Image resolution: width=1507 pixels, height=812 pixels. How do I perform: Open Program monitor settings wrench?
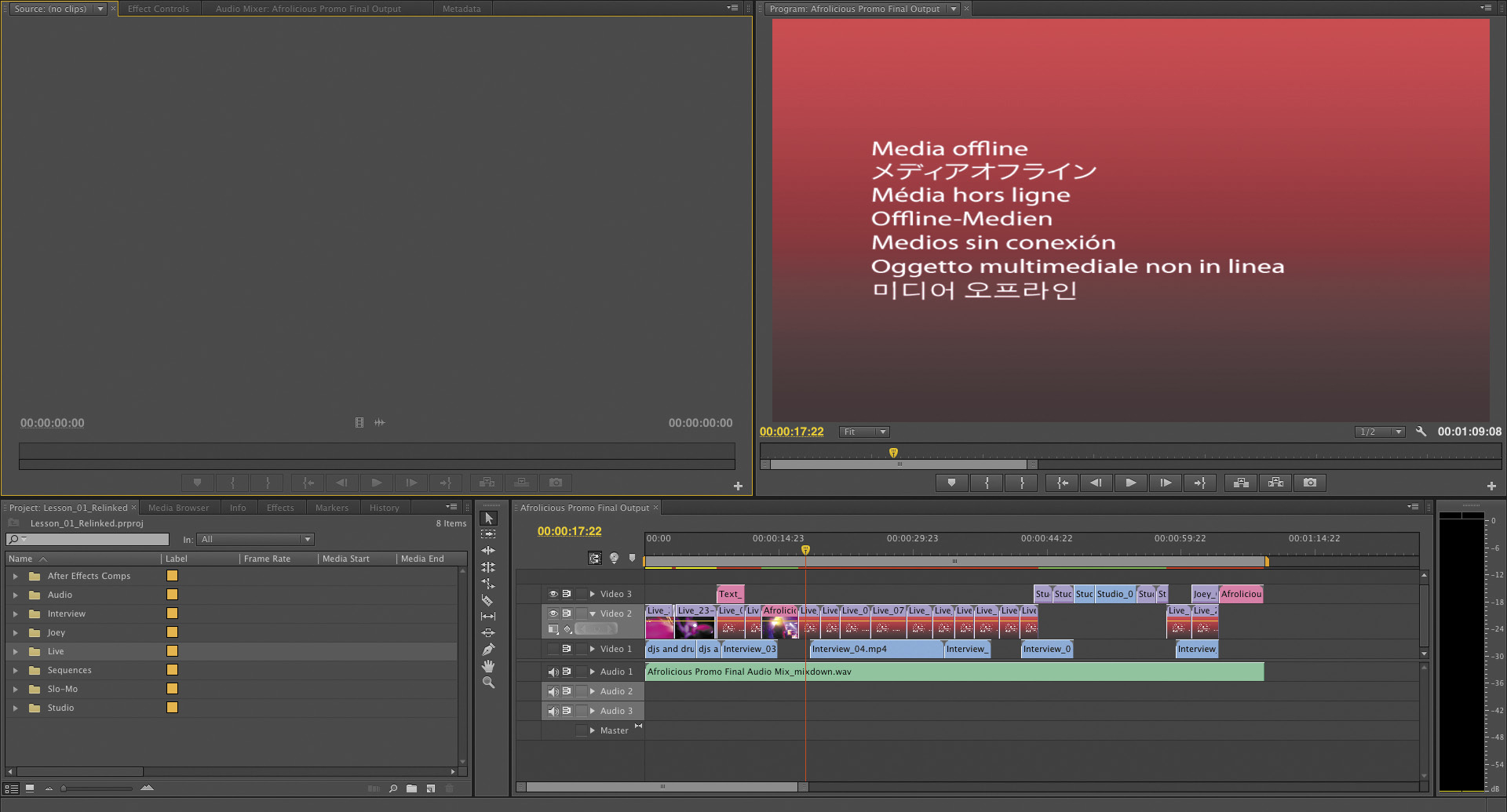[1421, 431]
